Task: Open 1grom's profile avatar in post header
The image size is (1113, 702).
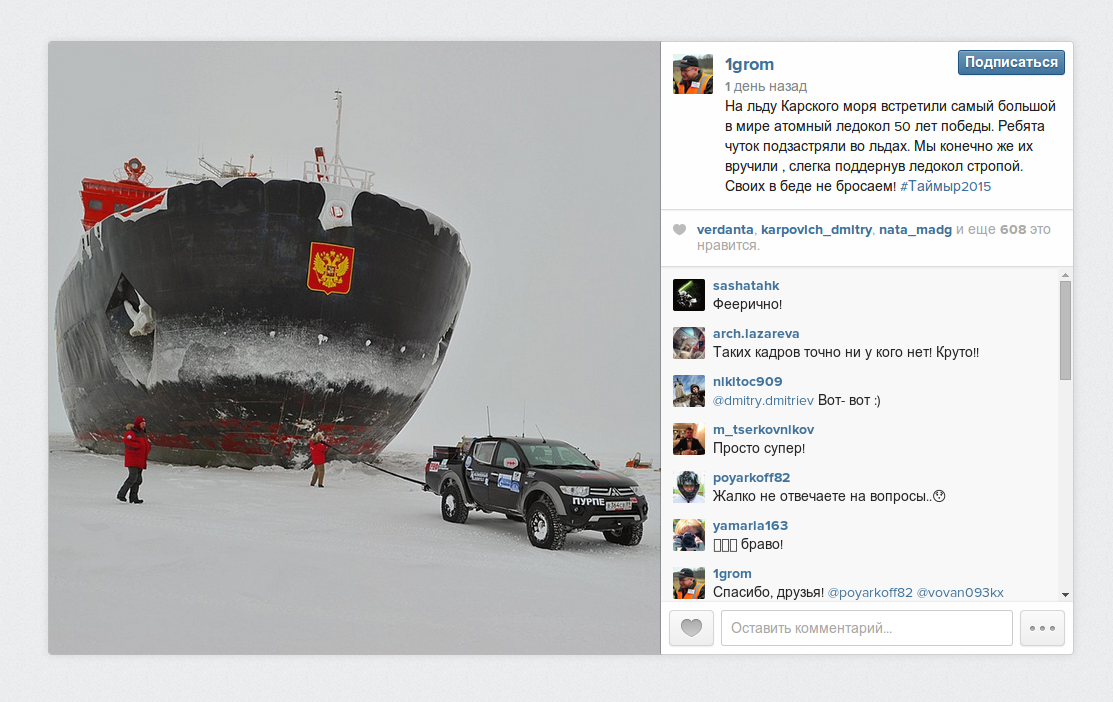Action: 693,74
